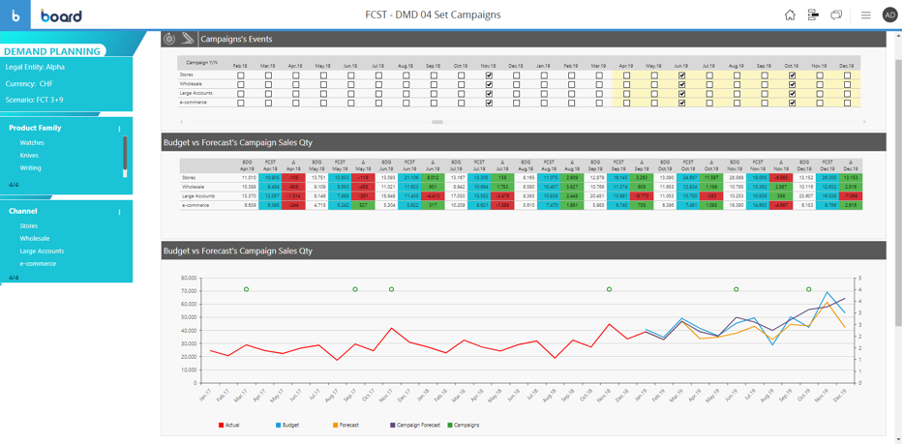Screen dimensions: 902x444
Task: Select Large Accounts in Channel list
Action: pyautogui.click(x=42, y=251)
